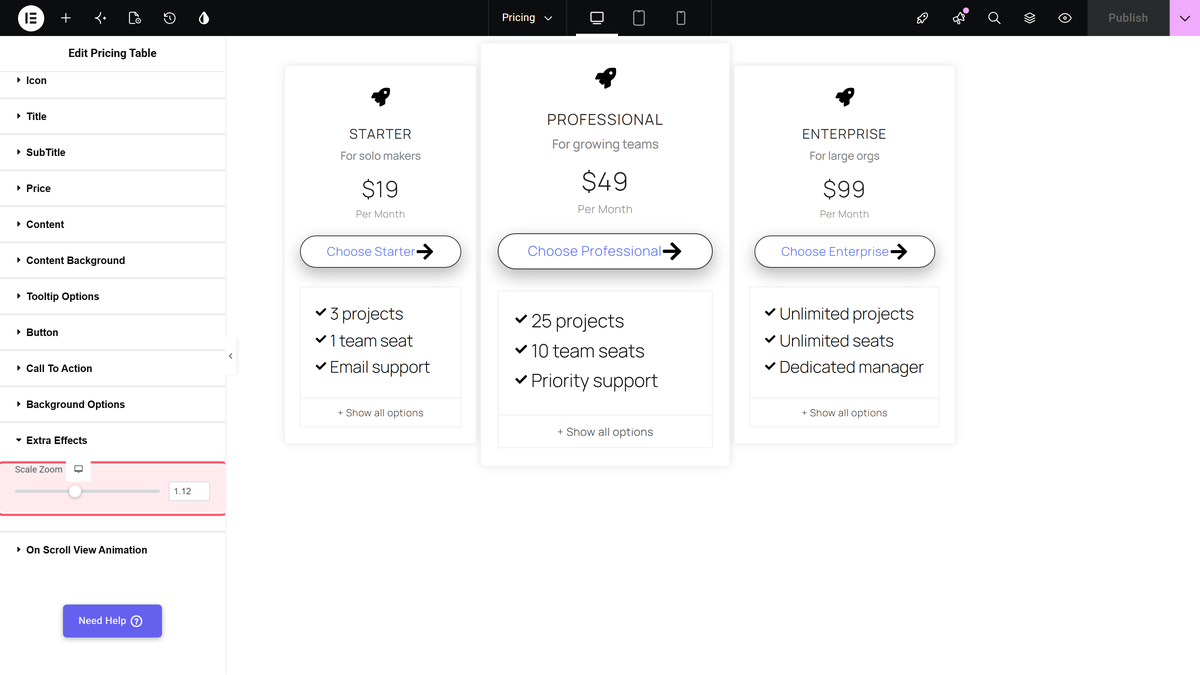Open the Pricing page dropdown
The width and height of the screenshot is (1200, 675).
(527, 18)
